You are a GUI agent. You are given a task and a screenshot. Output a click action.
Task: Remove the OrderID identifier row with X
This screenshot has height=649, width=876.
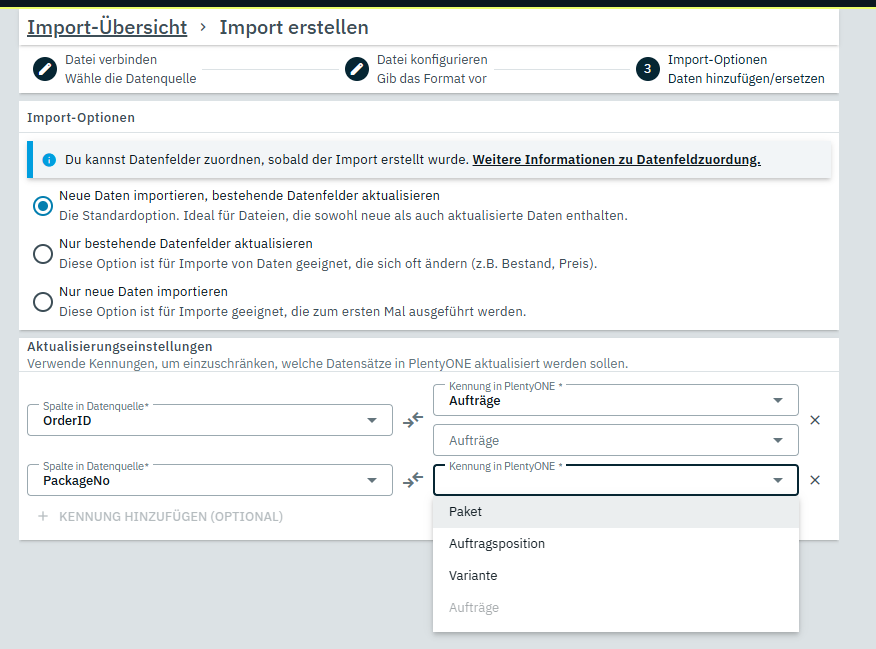[x=815, y=420]
